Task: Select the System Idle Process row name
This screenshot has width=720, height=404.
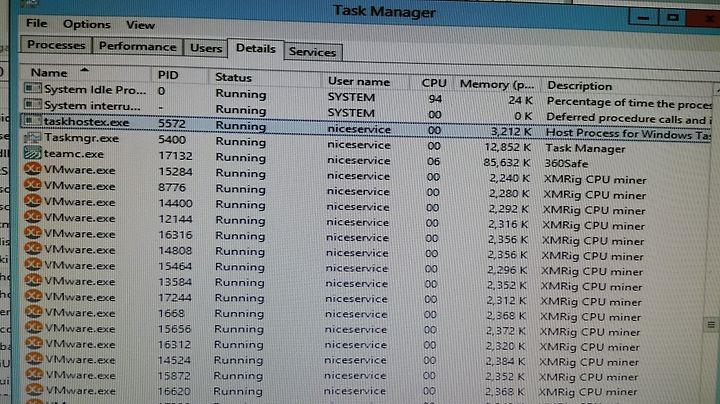Action: [x=95, y=90]
